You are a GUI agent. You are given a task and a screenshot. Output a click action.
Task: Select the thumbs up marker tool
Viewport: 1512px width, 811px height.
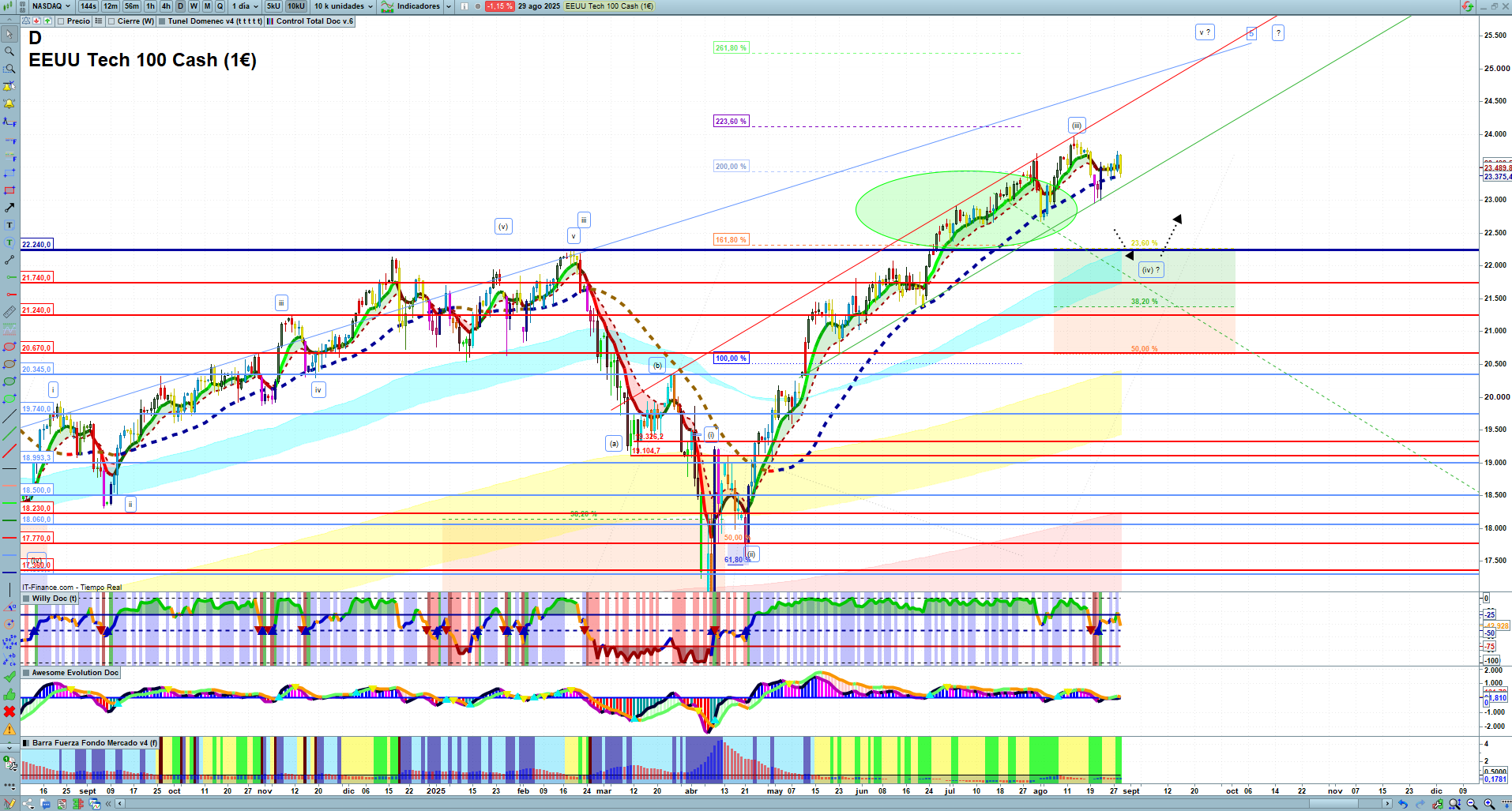click(9, 694)
